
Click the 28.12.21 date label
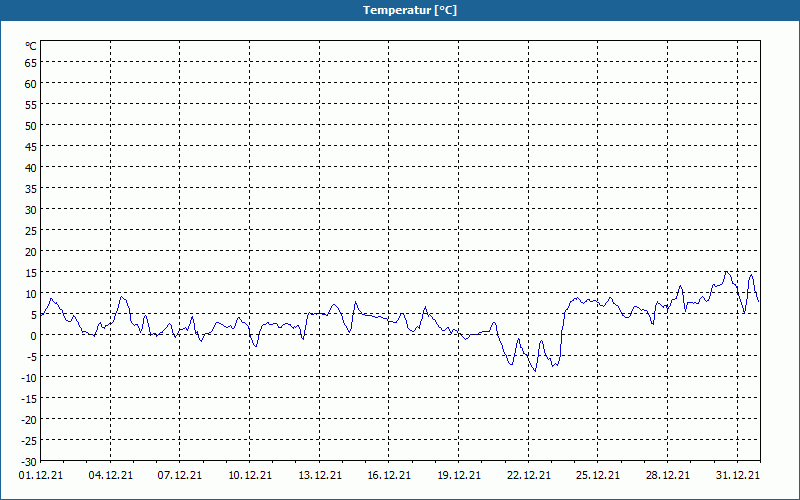pyautogui.click(x=667, y=475)
